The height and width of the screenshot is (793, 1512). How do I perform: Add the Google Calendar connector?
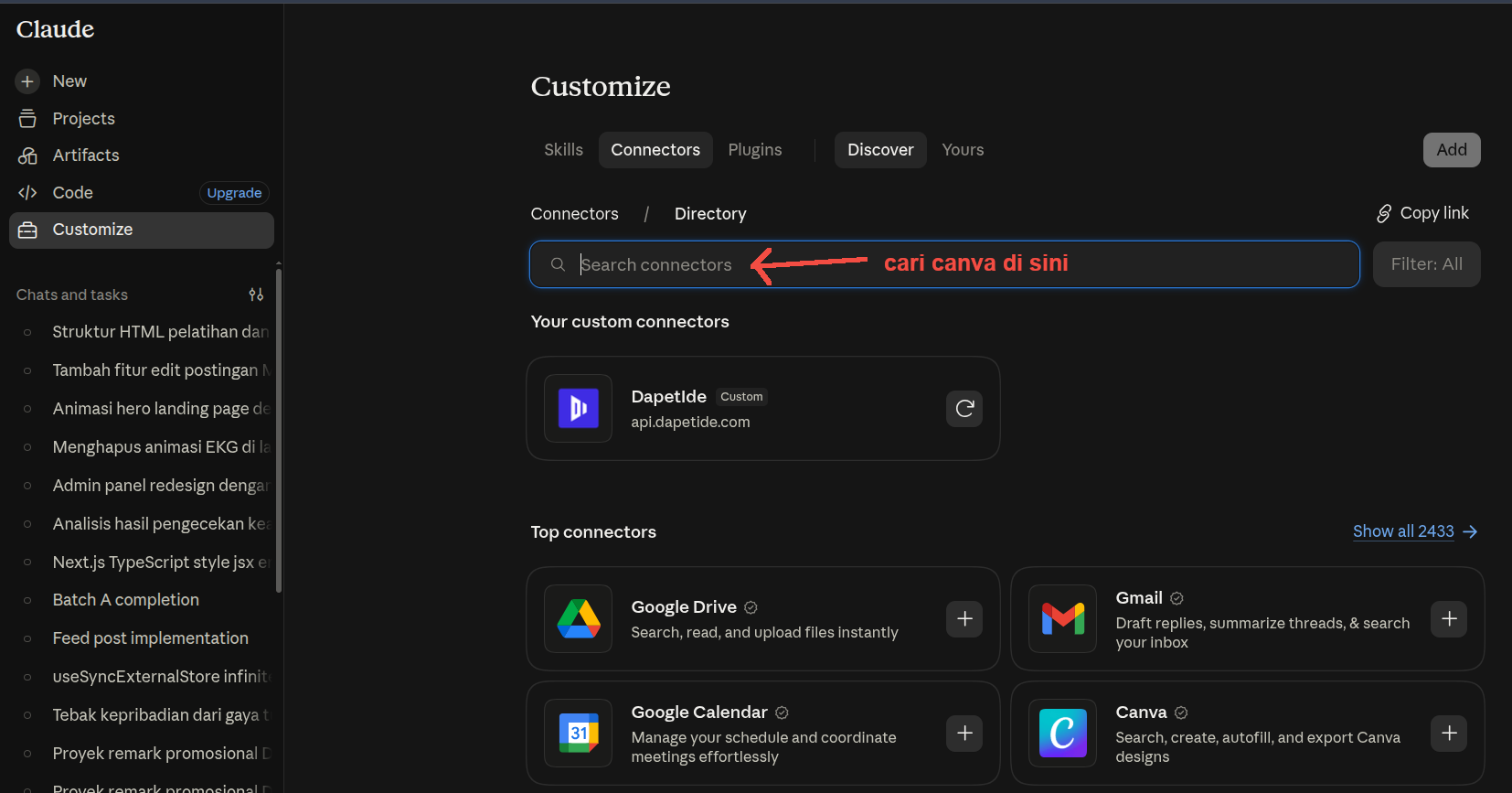pyautogui.click(x=964, y=734)
